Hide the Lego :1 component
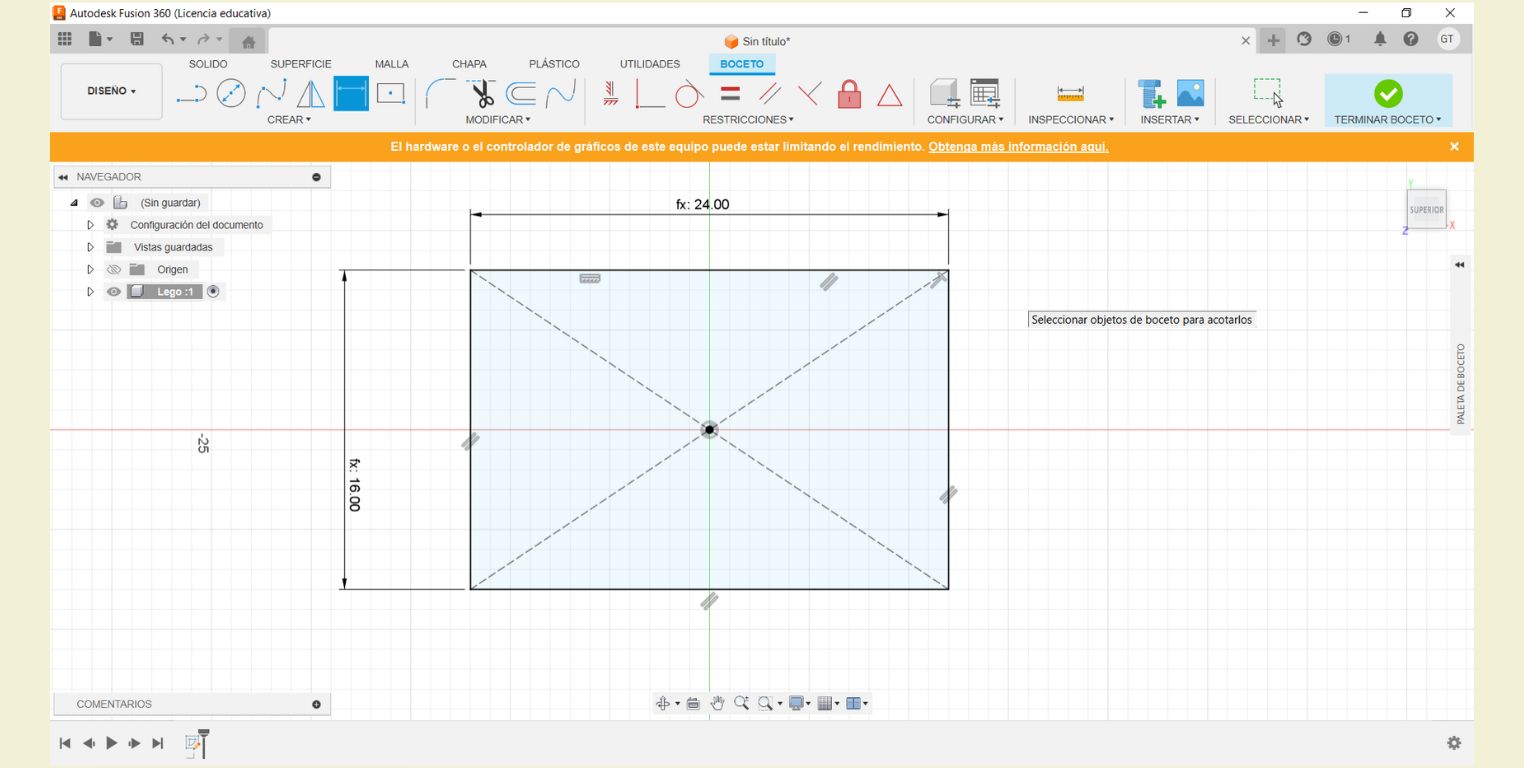Image resolution: width=1524 pixels, height=768 pixels. click(x=114, y=292)
